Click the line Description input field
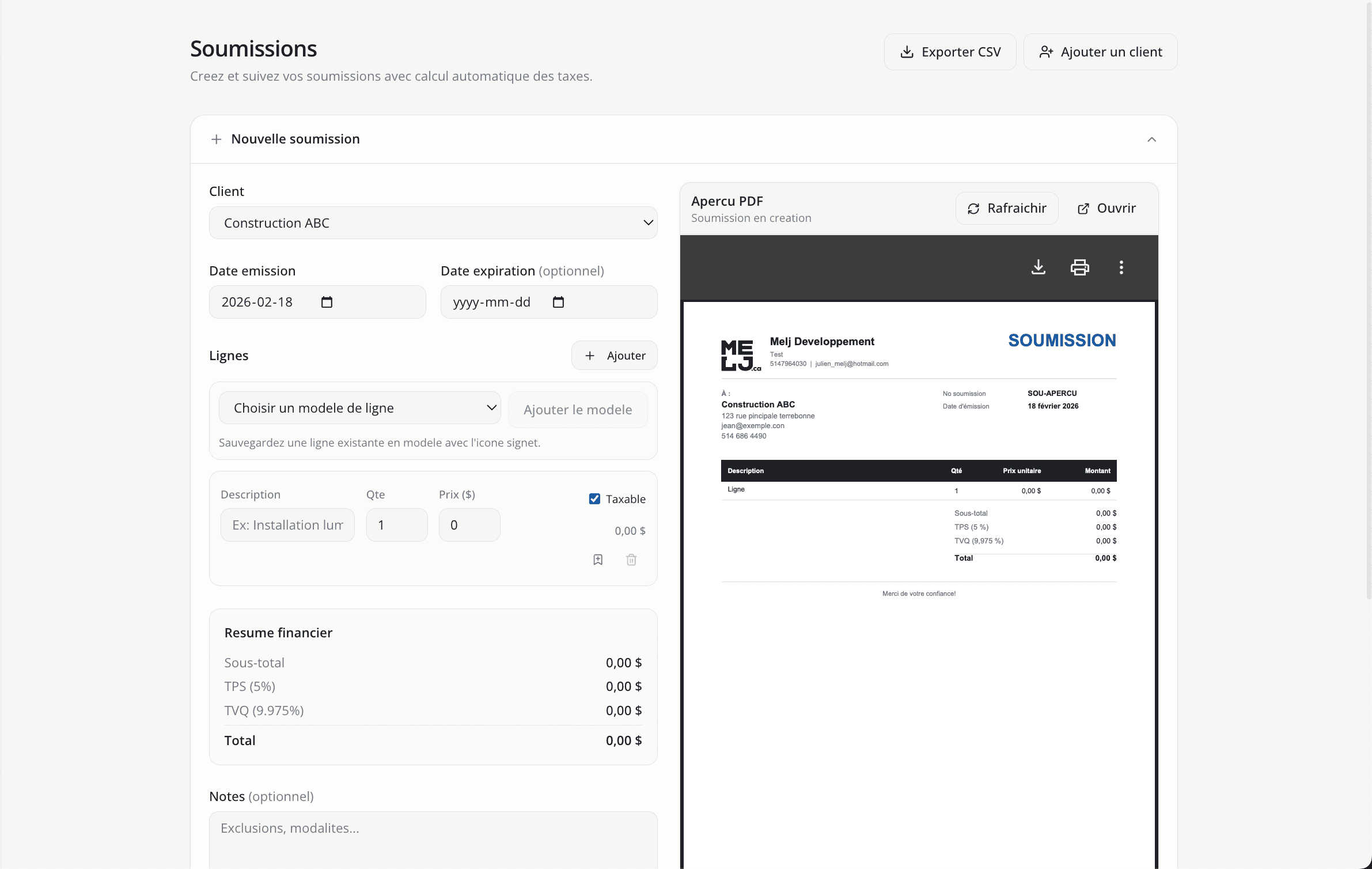The width and height of the screenshot is (1372, 869). [287, 525]
